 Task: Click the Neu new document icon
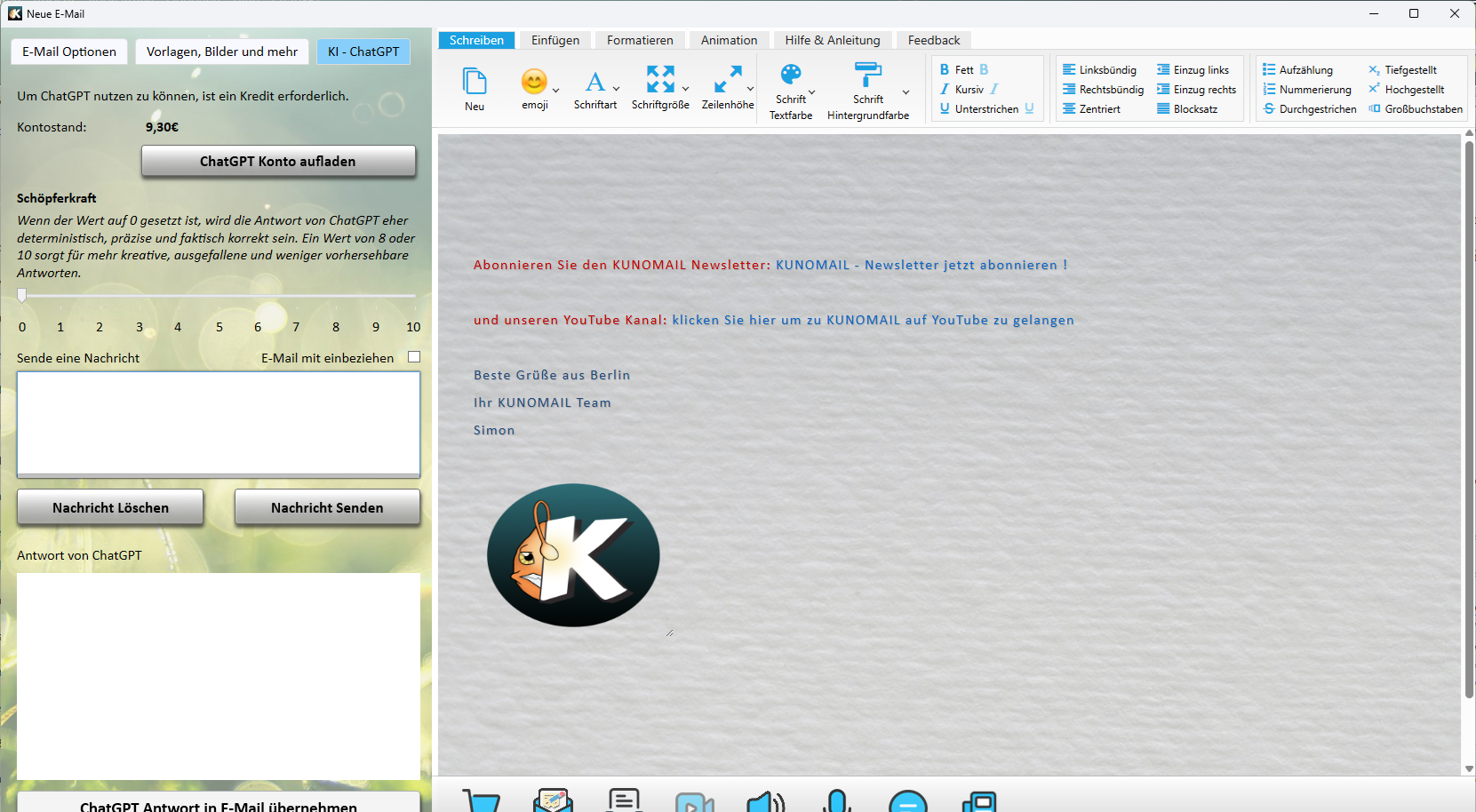(x=475, y=82)
